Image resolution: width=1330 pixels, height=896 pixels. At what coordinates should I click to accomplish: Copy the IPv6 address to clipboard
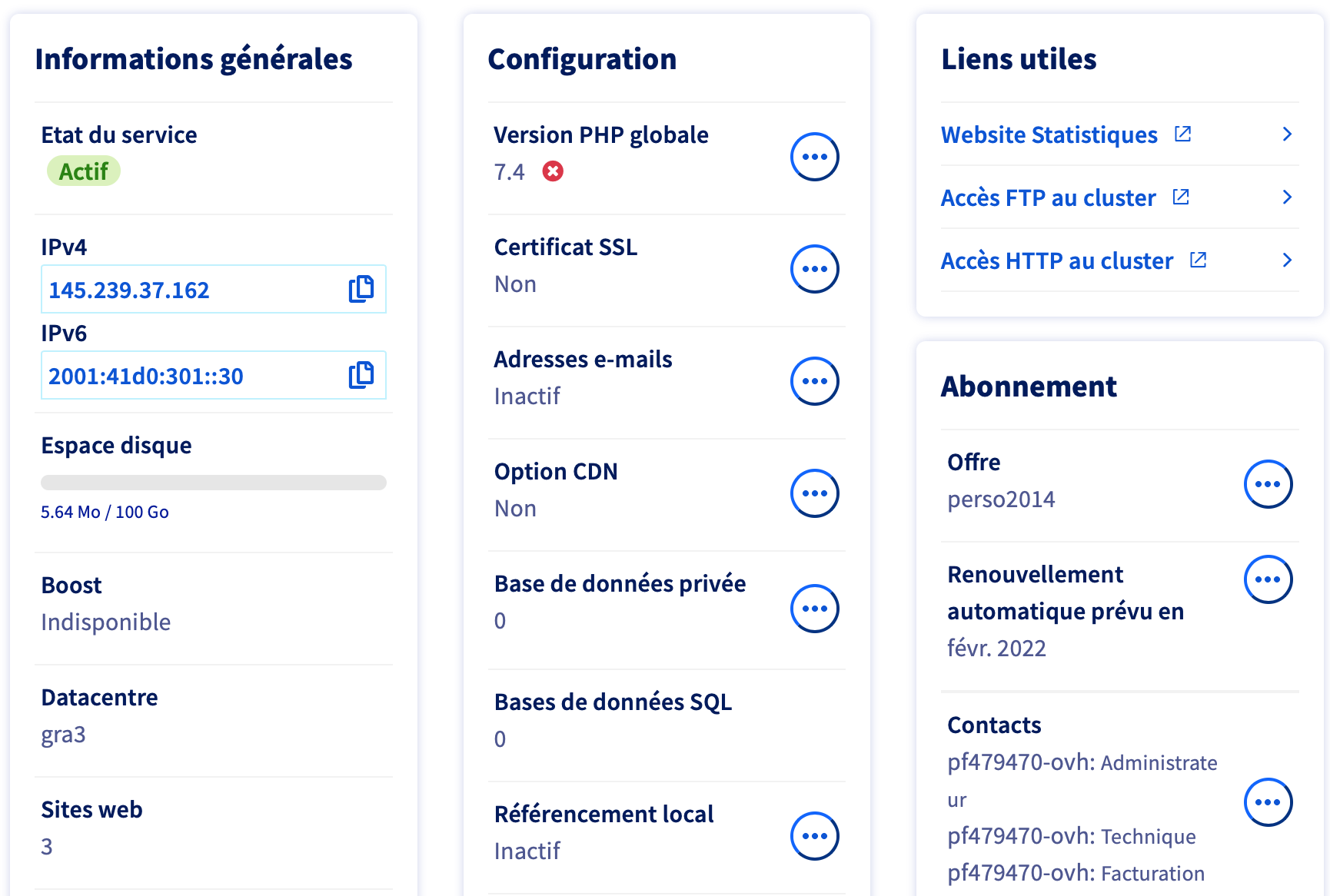click(361, 375)
